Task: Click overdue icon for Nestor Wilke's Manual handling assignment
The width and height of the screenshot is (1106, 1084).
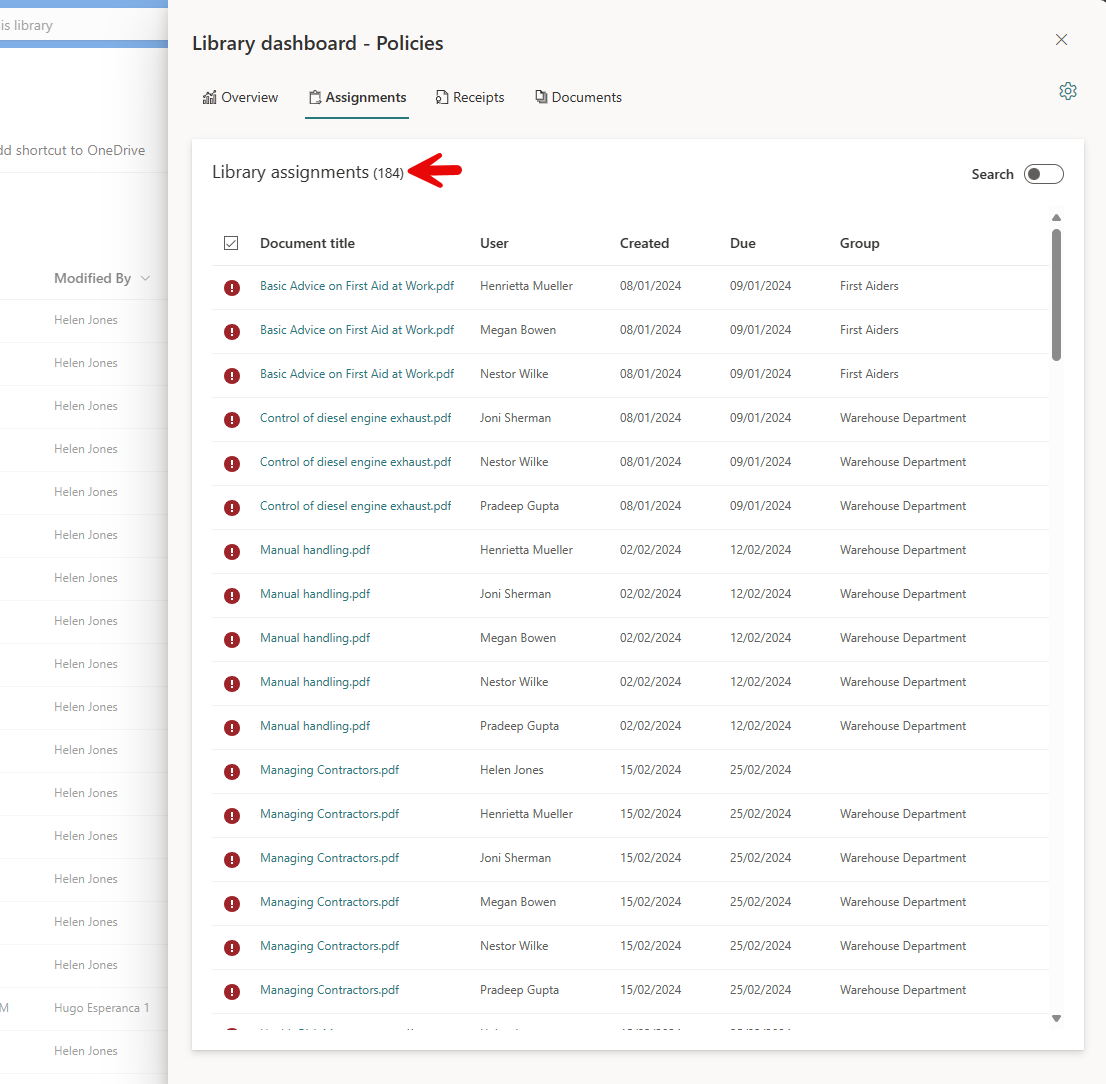Action: [231, 683]
